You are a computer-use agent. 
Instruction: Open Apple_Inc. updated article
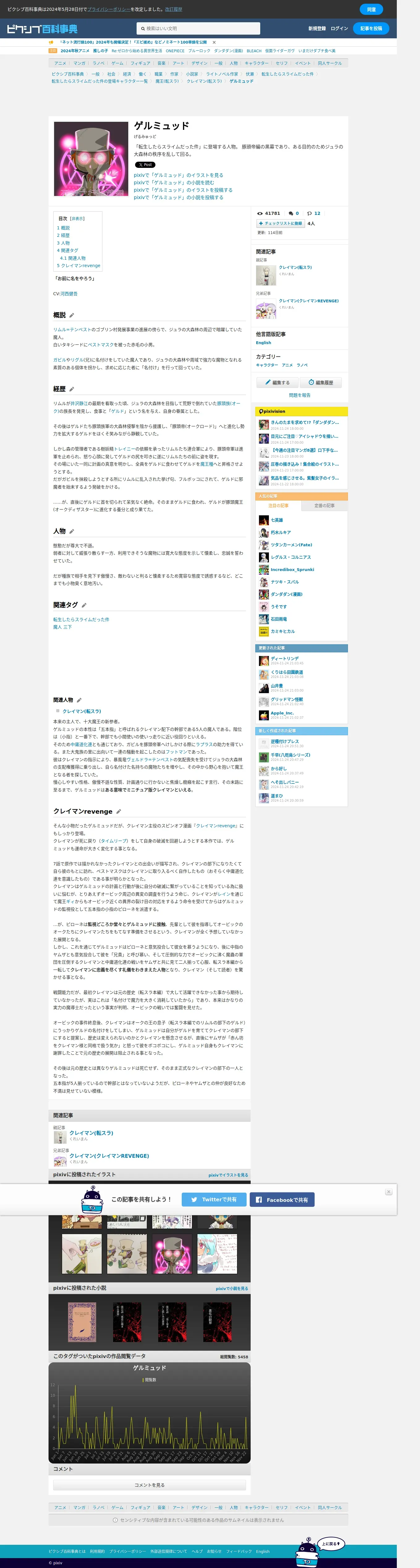point(282,714)
